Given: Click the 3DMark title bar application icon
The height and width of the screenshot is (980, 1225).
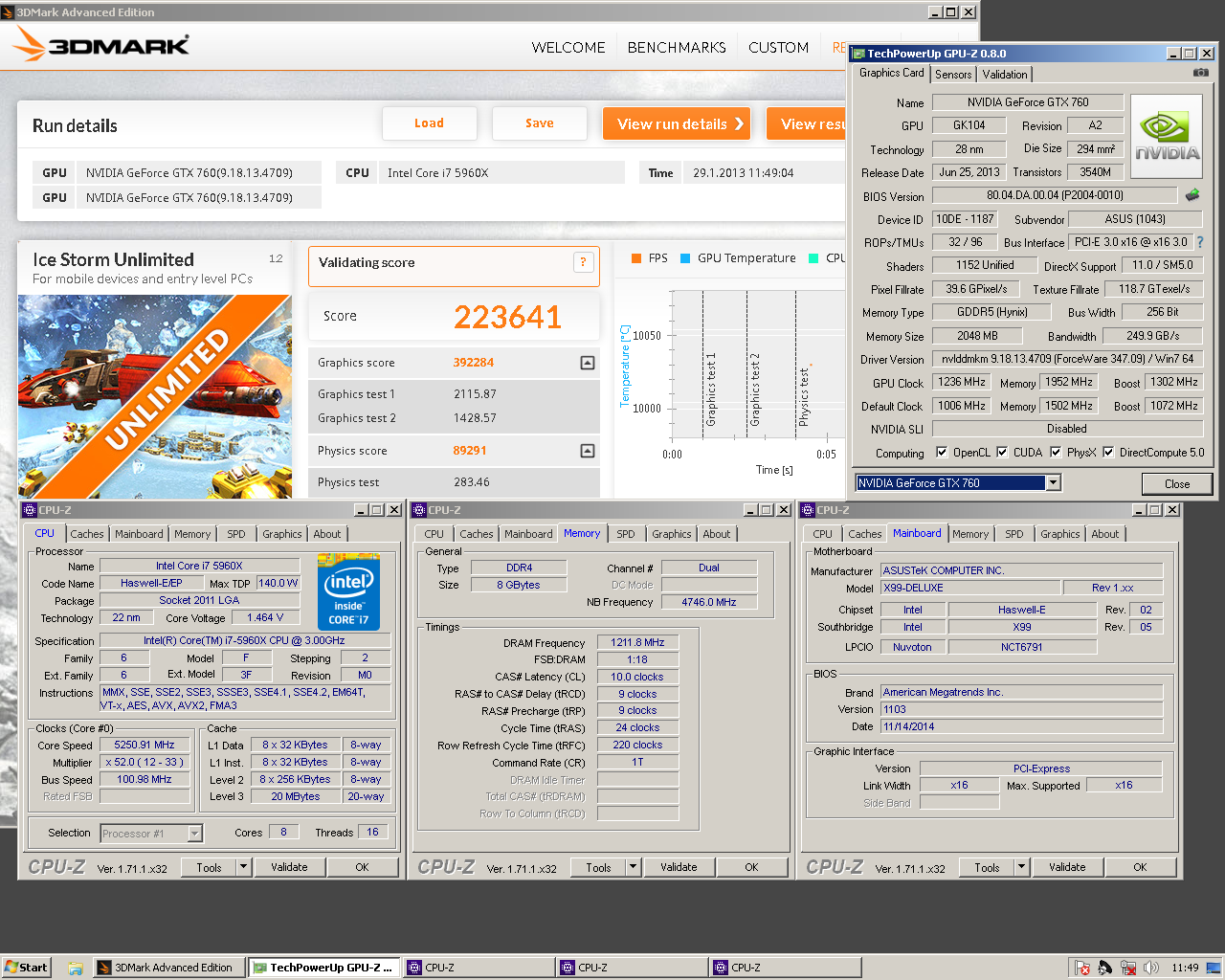Looking at the screenshot, I should tap(9, 12).
